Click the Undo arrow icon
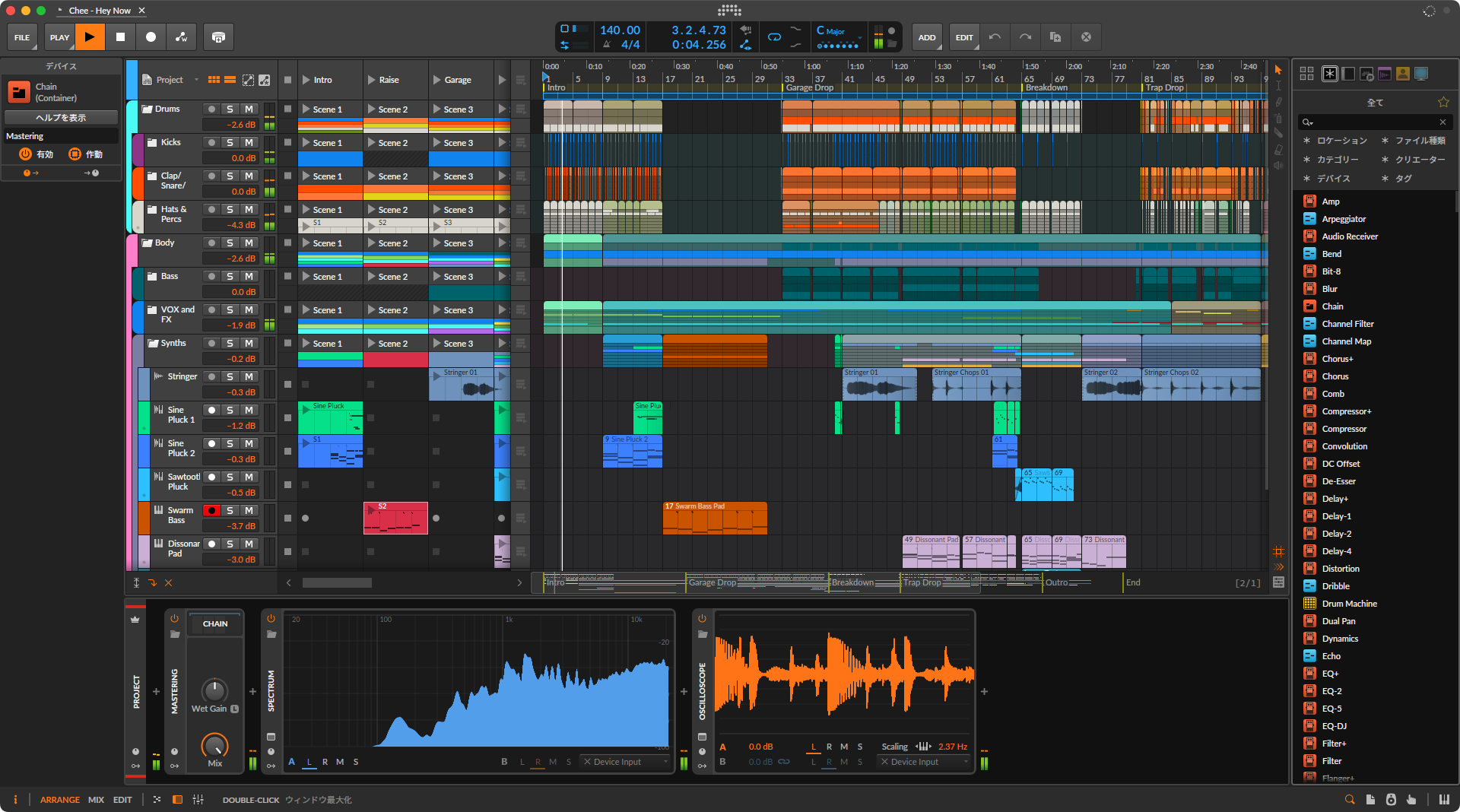1460x812 pixels. (995, 37)
